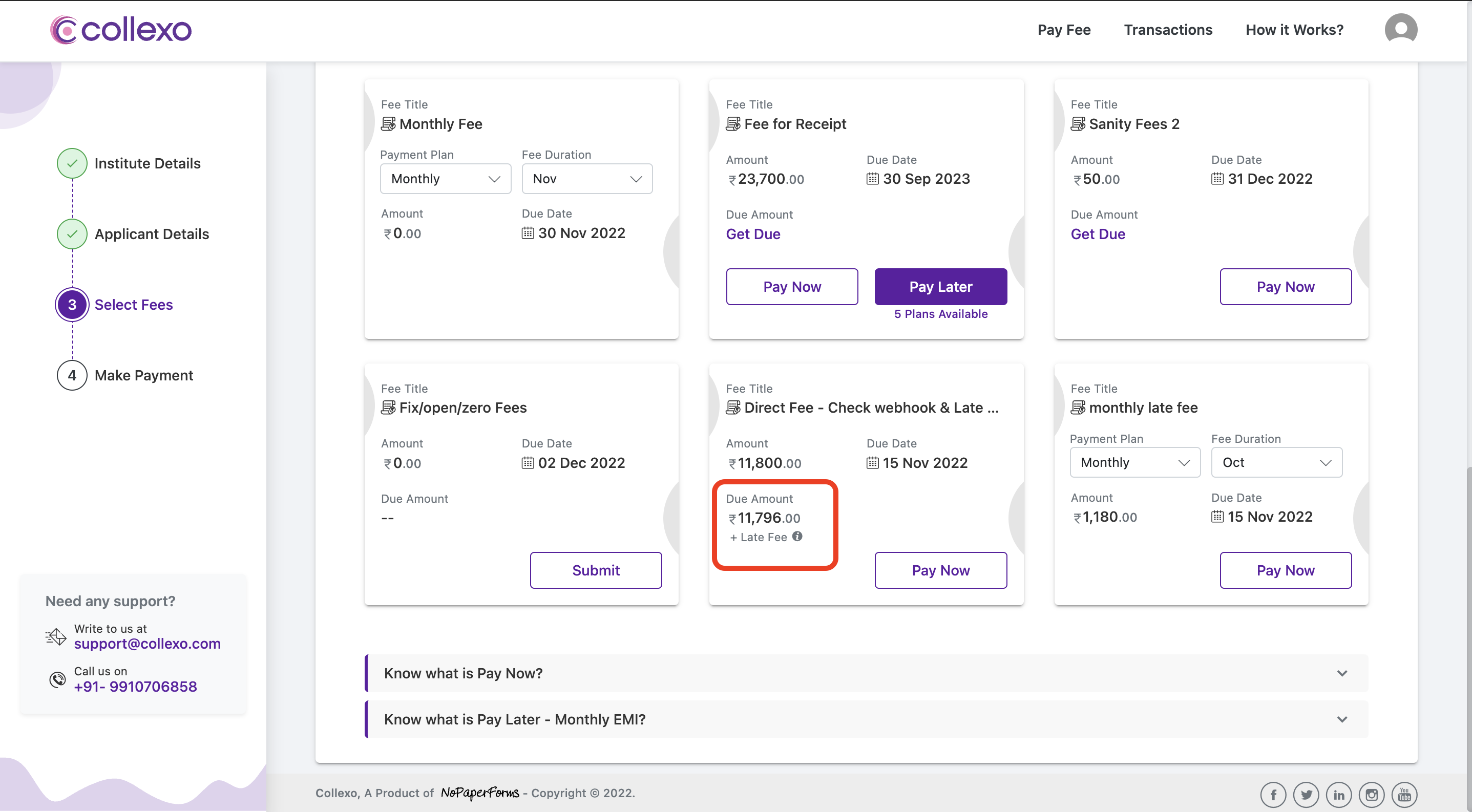
Task: Click calendar icon beside 02 Dec 2022
Action: coord(528,462)
